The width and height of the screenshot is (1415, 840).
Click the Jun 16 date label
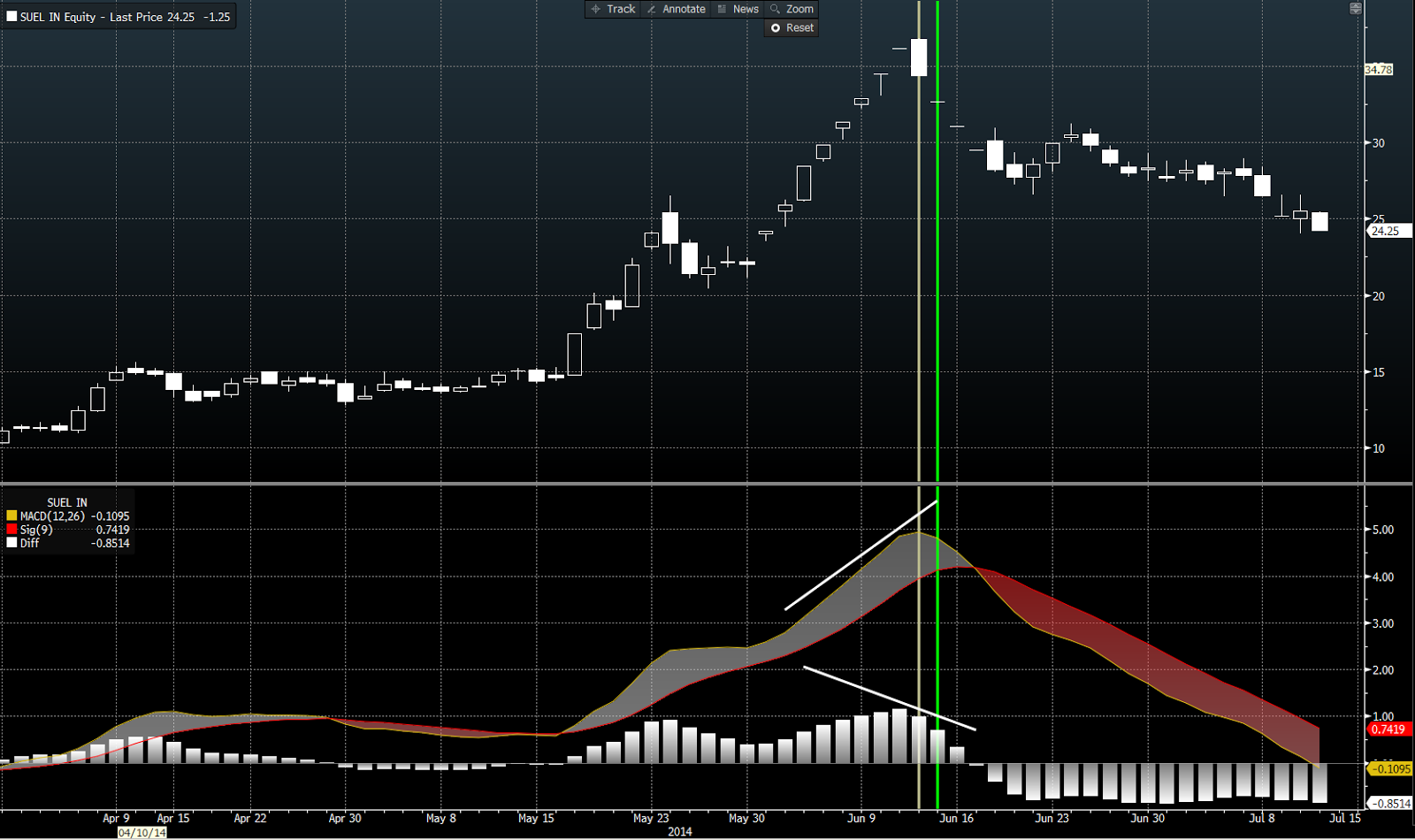tap(956, 818)
